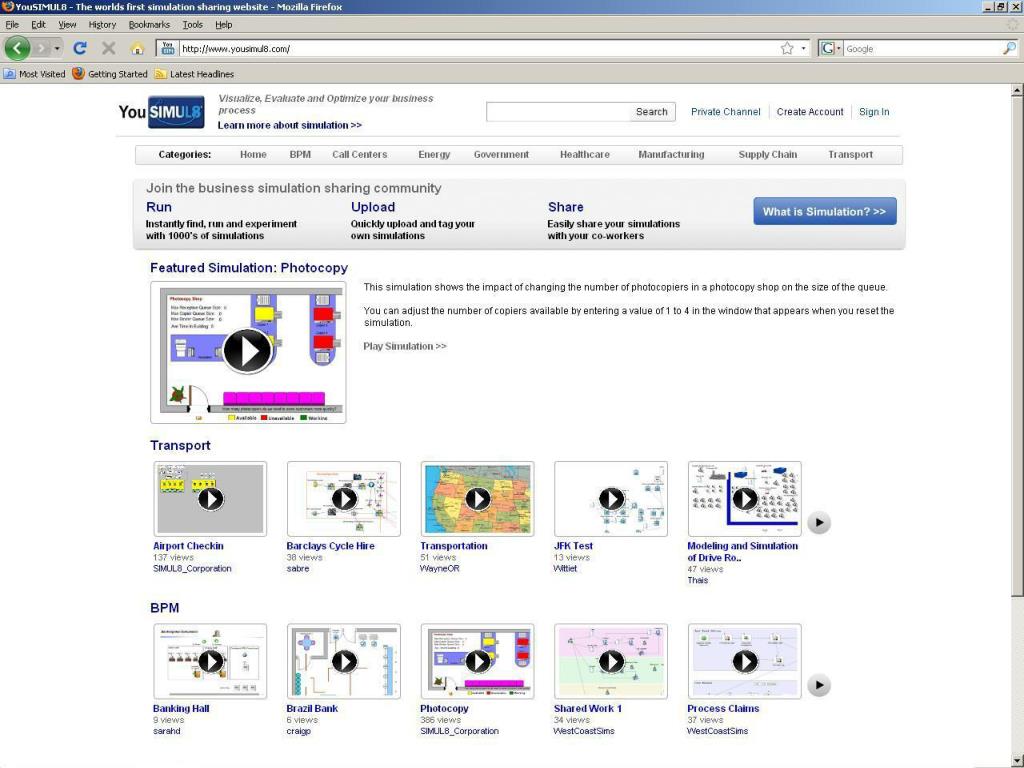Show next BPM simulations with arrow button

pyautogui.click(x=819, y=685)
